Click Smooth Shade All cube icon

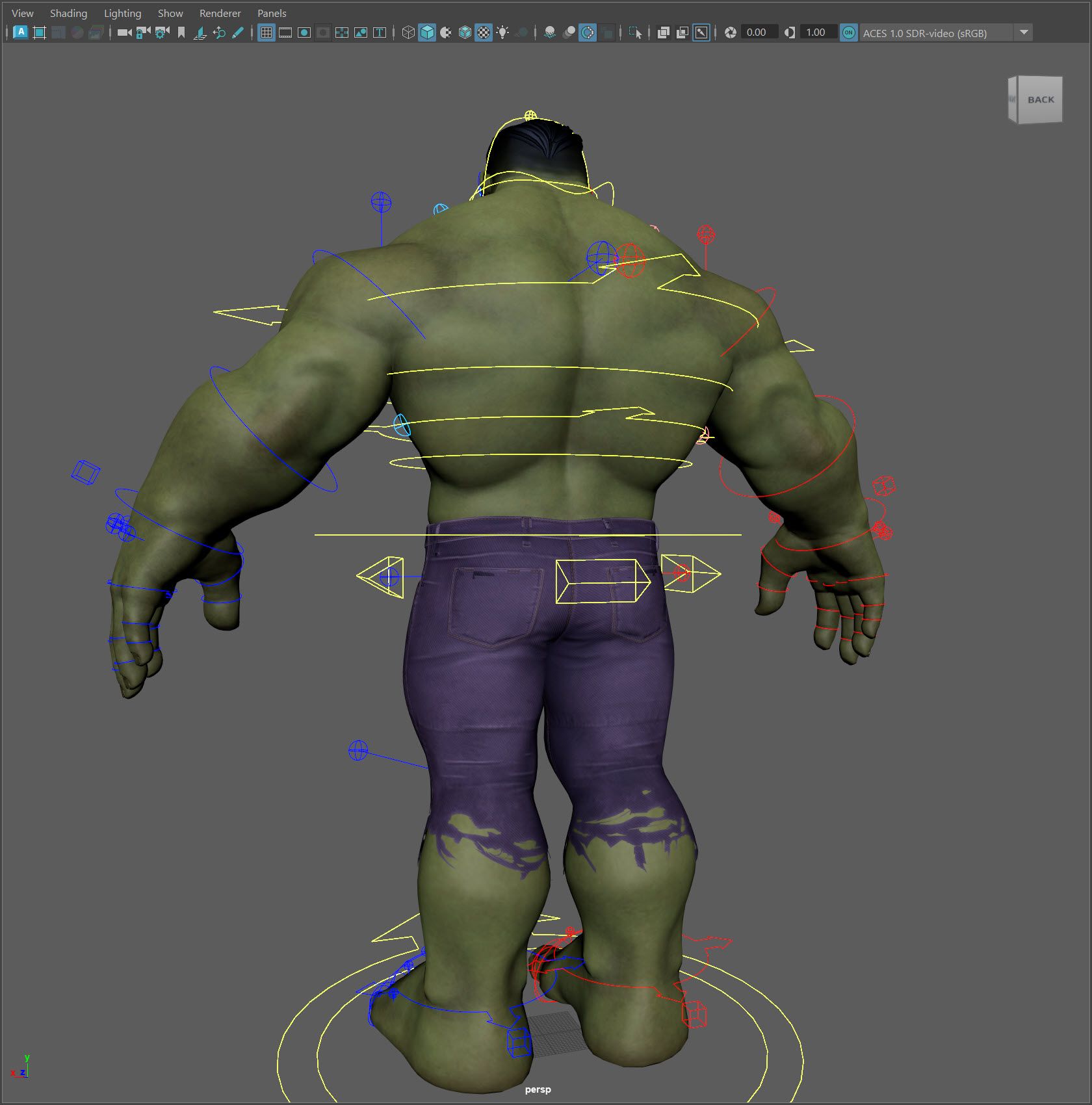click(427, 32)
